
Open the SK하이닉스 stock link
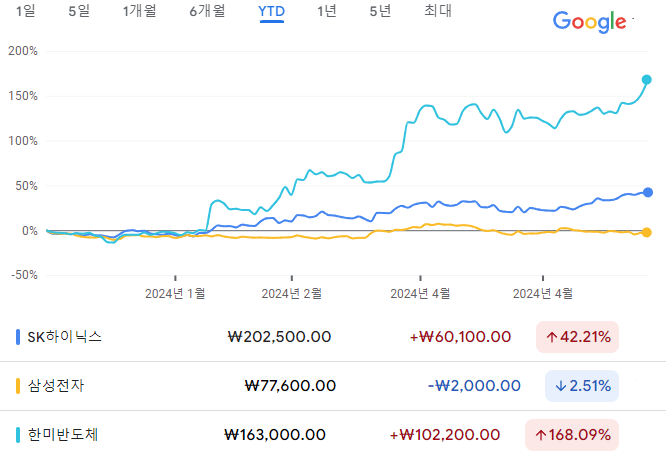[65, 337]
